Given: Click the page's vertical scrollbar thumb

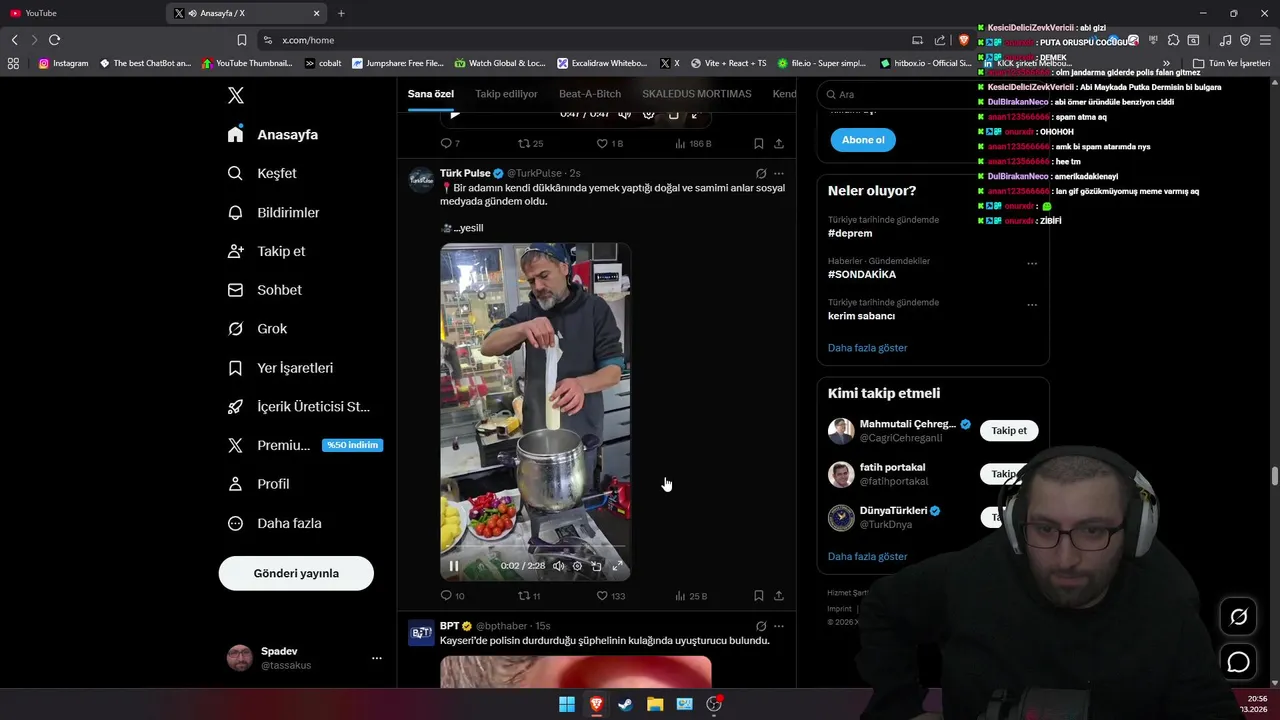Looking at the screenshot, I should [x=1274, y=476].
